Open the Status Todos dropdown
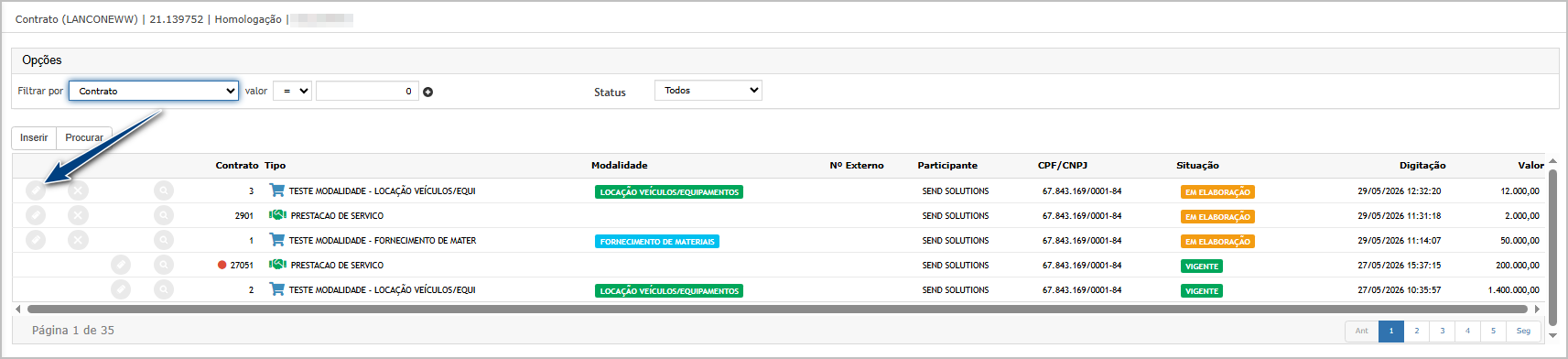Screen dimensions: 1568x359 click(x=708, y=90)
